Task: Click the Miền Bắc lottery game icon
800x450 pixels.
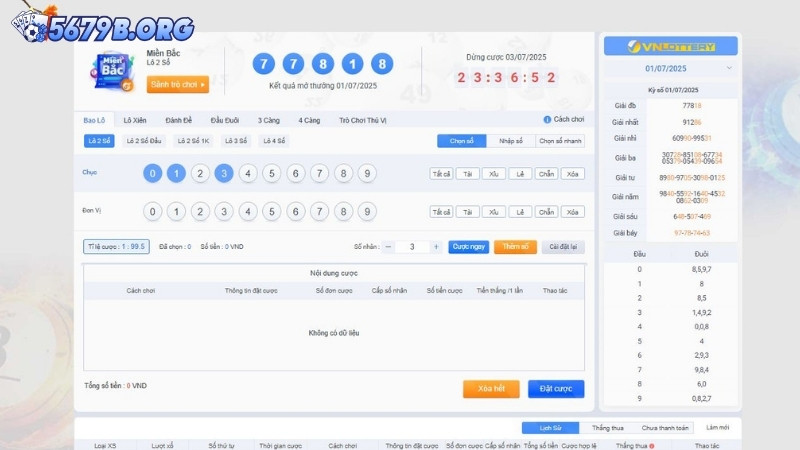Action: (112, 71)
